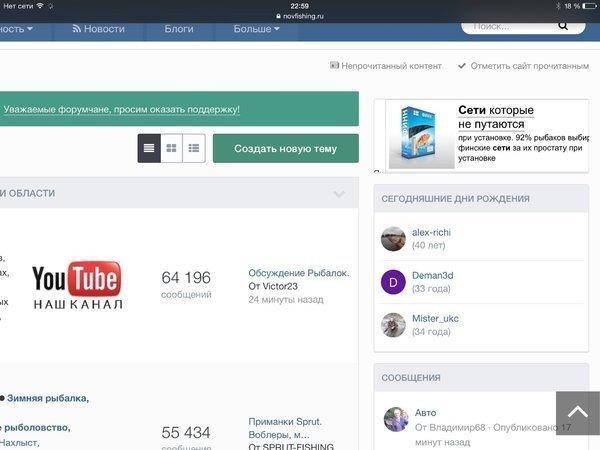Image resolution: width=600 pixels, height=450 pixels.
Task: Expand the Больше dropdown menu
Action: coord(256,29)
